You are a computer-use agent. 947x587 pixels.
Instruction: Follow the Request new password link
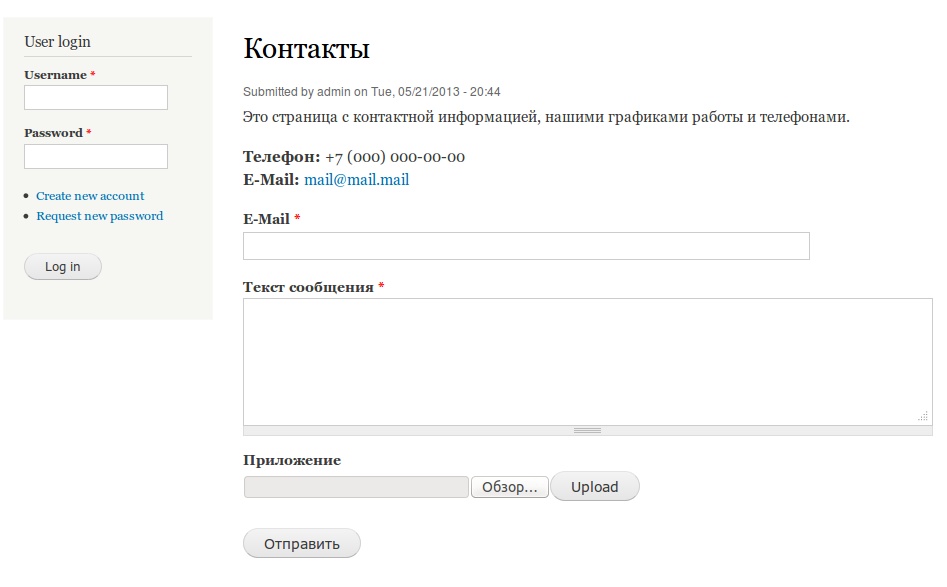pos(99,216)
